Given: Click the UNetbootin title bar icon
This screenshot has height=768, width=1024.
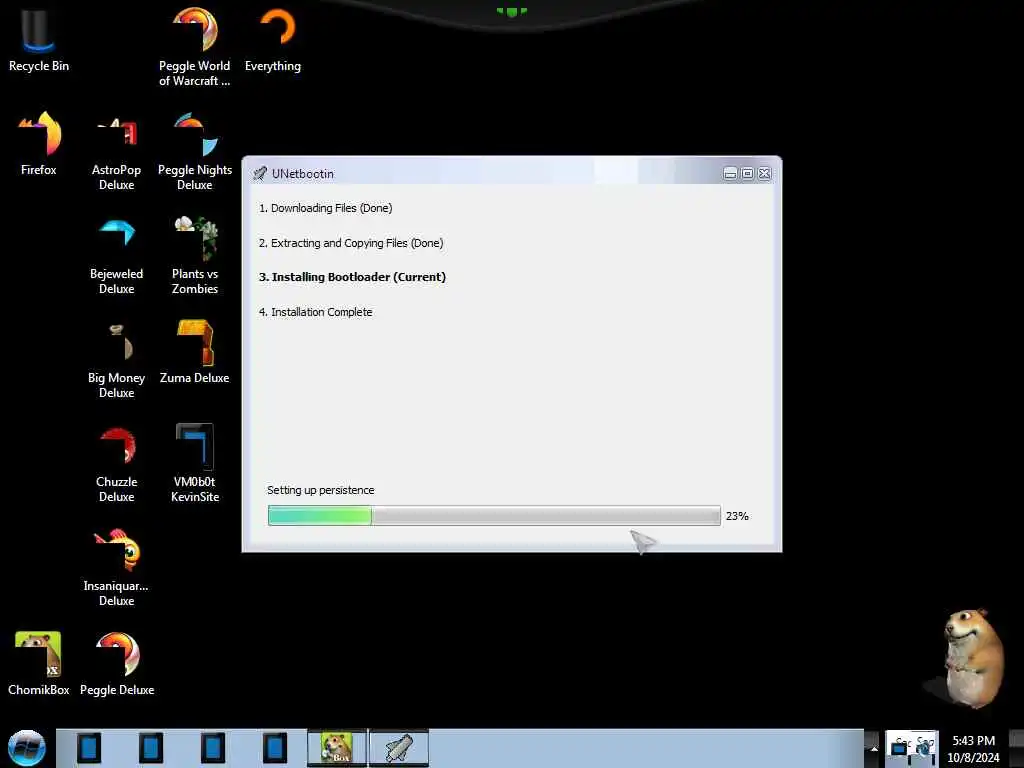Looking at the screenshot, I should [x=260, y=173].
